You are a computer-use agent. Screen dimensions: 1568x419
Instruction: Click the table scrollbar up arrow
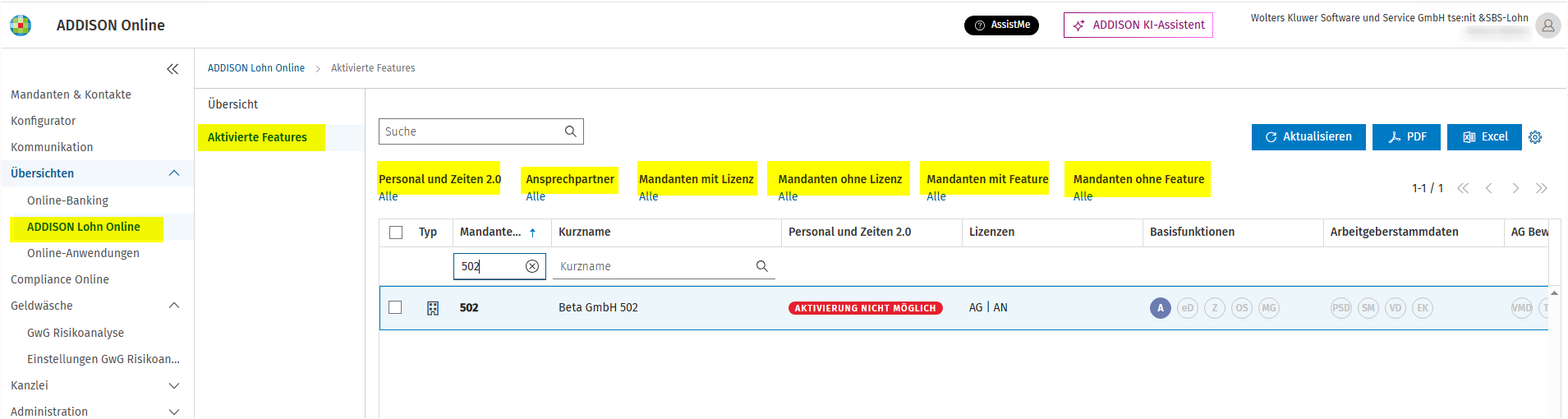point(1554,292)
